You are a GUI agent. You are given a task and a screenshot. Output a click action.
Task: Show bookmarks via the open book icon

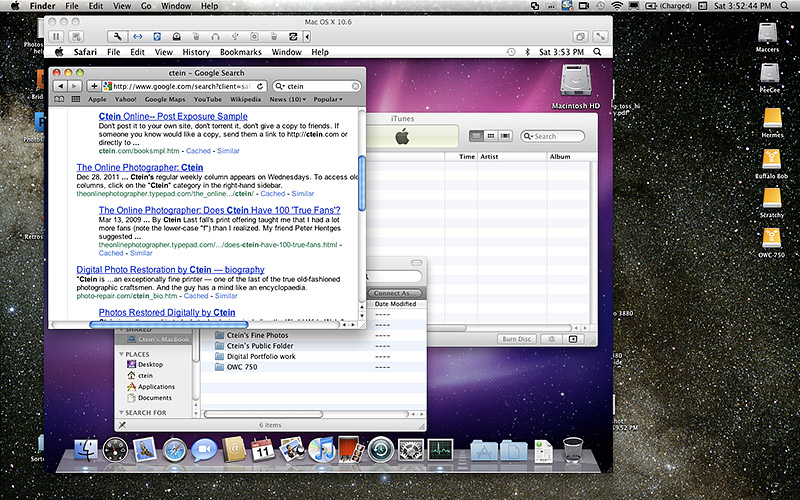tap(59, 100)
